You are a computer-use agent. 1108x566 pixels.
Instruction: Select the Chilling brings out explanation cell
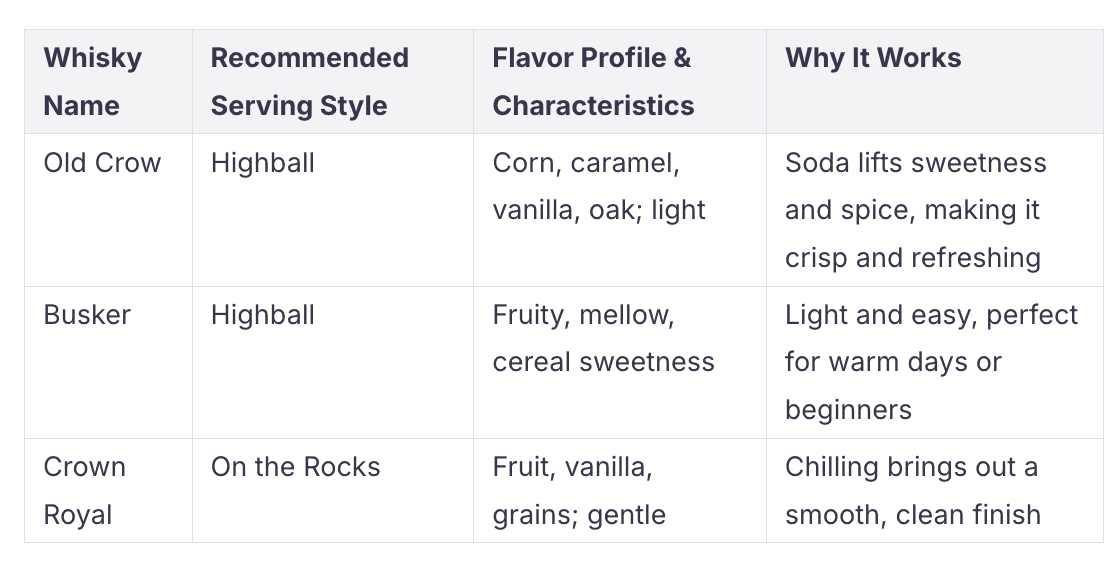(x=935, y=490)
